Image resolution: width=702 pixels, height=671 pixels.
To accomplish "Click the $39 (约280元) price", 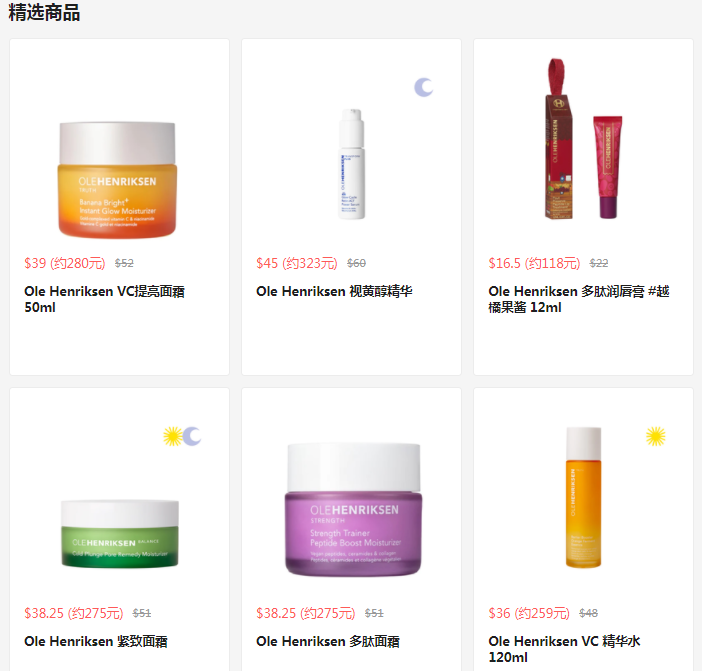I will [65, 263].
